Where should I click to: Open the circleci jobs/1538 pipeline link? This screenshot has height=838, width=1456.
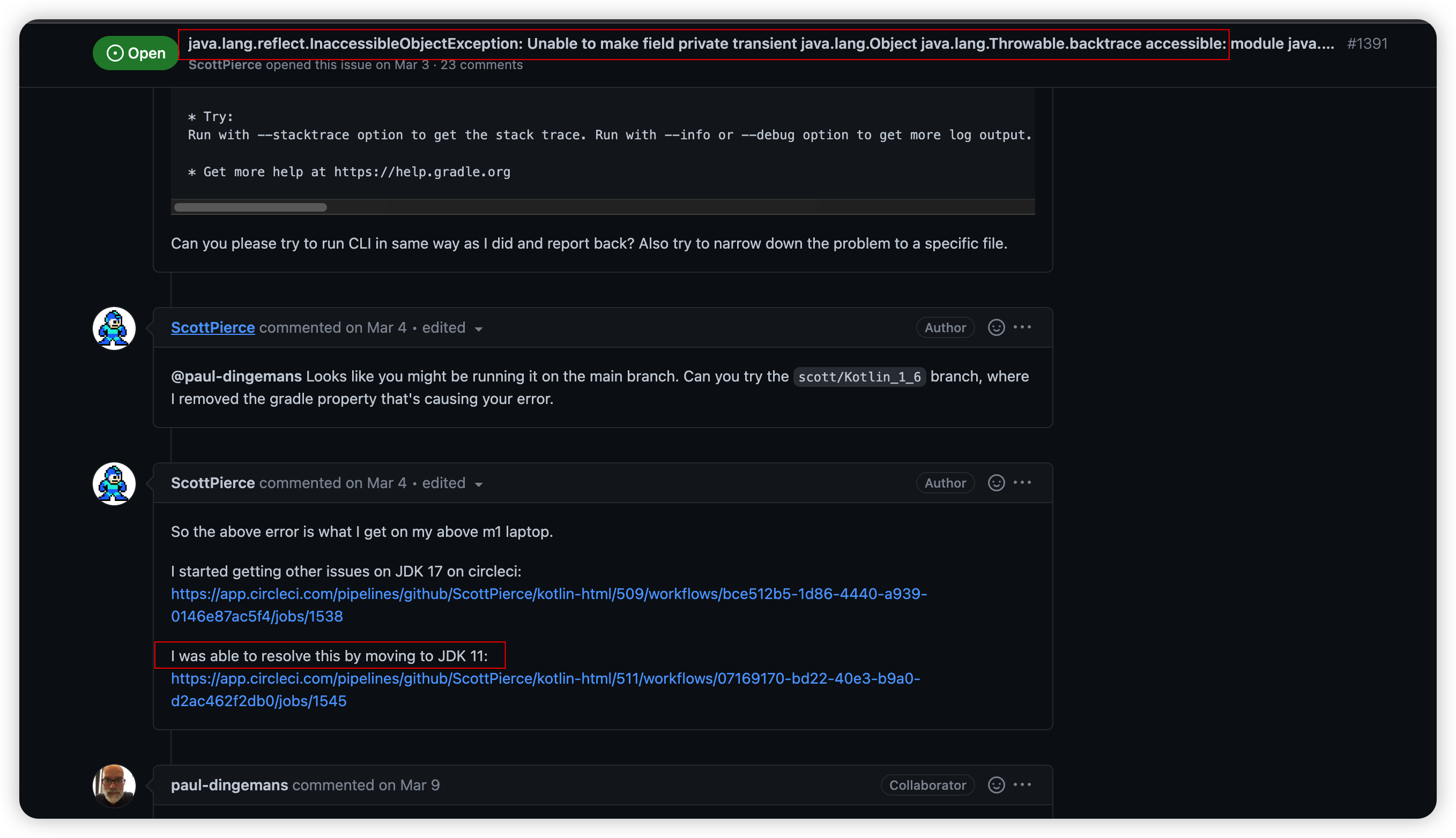(548, 594)
